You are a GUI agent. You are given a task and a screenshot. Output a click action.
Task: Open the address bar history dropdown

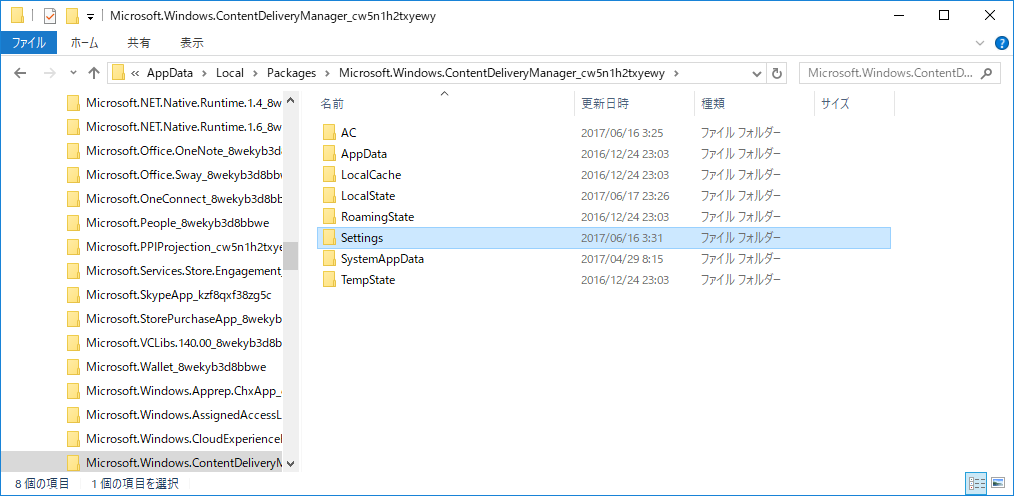[757, 73]
